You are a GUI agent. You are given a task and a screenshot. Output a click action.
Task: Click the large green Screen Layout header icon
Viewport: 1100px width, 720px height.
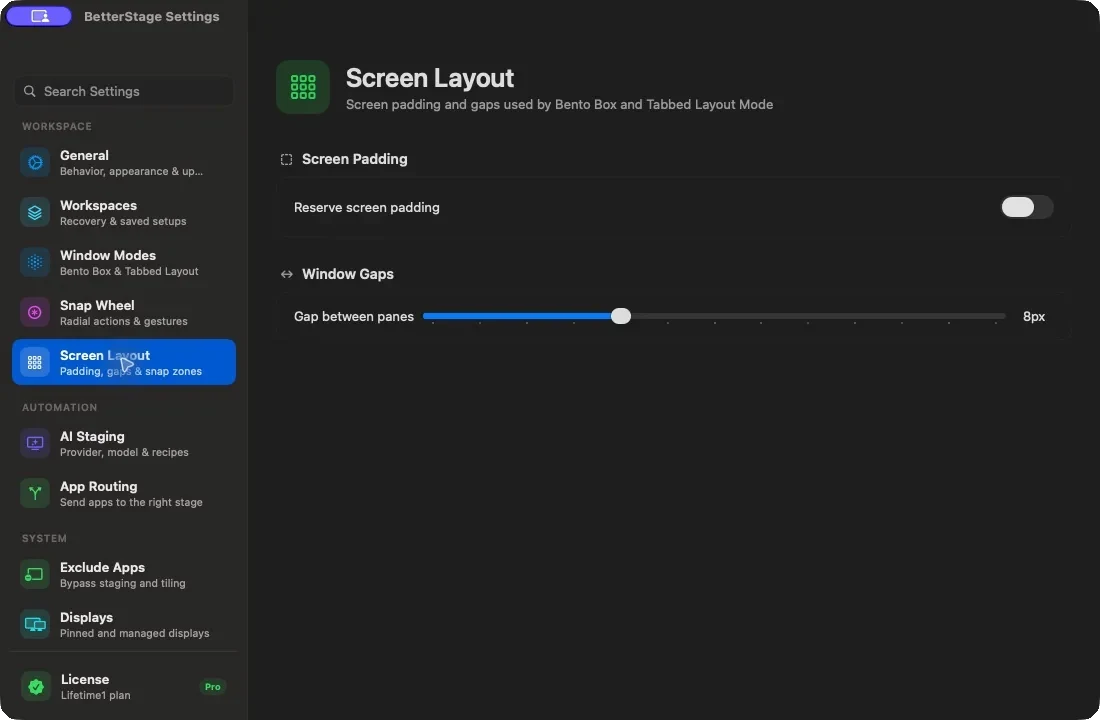[303, 87]
